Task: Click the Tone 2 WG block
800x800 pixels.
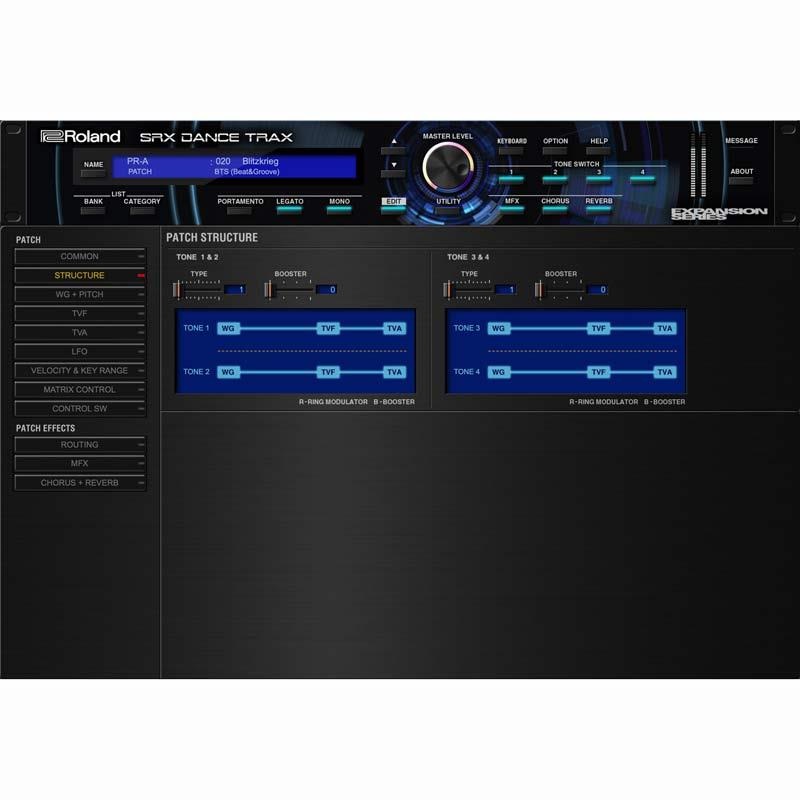Action: click(228, 372)
